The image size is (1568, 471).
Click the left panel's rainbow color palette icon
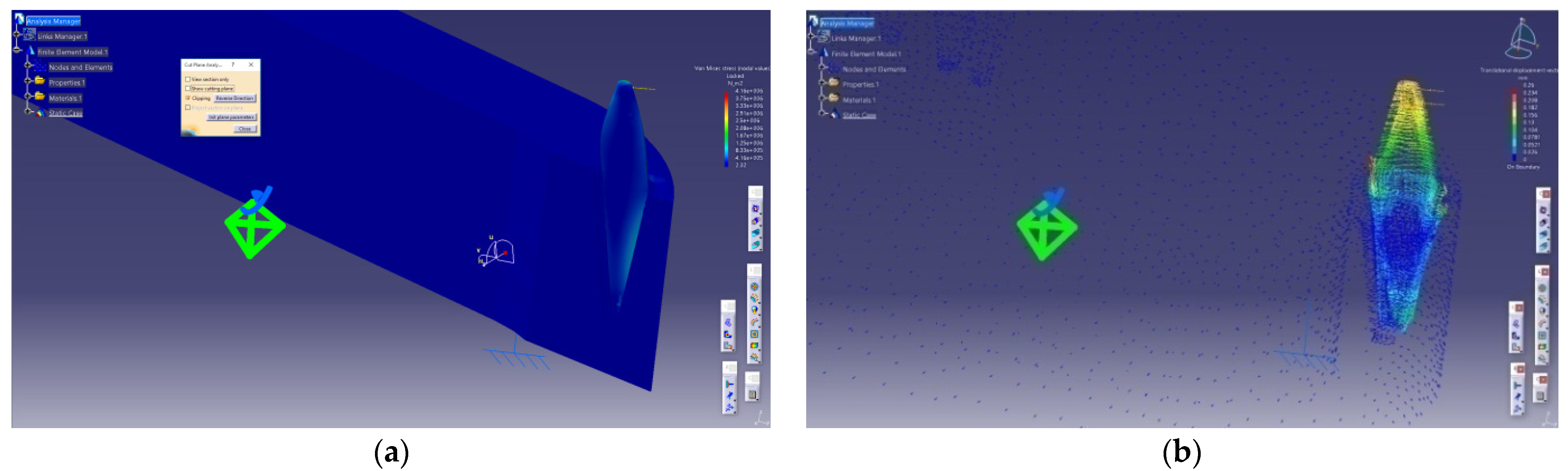pyautogui.click(x=754, y=345)
